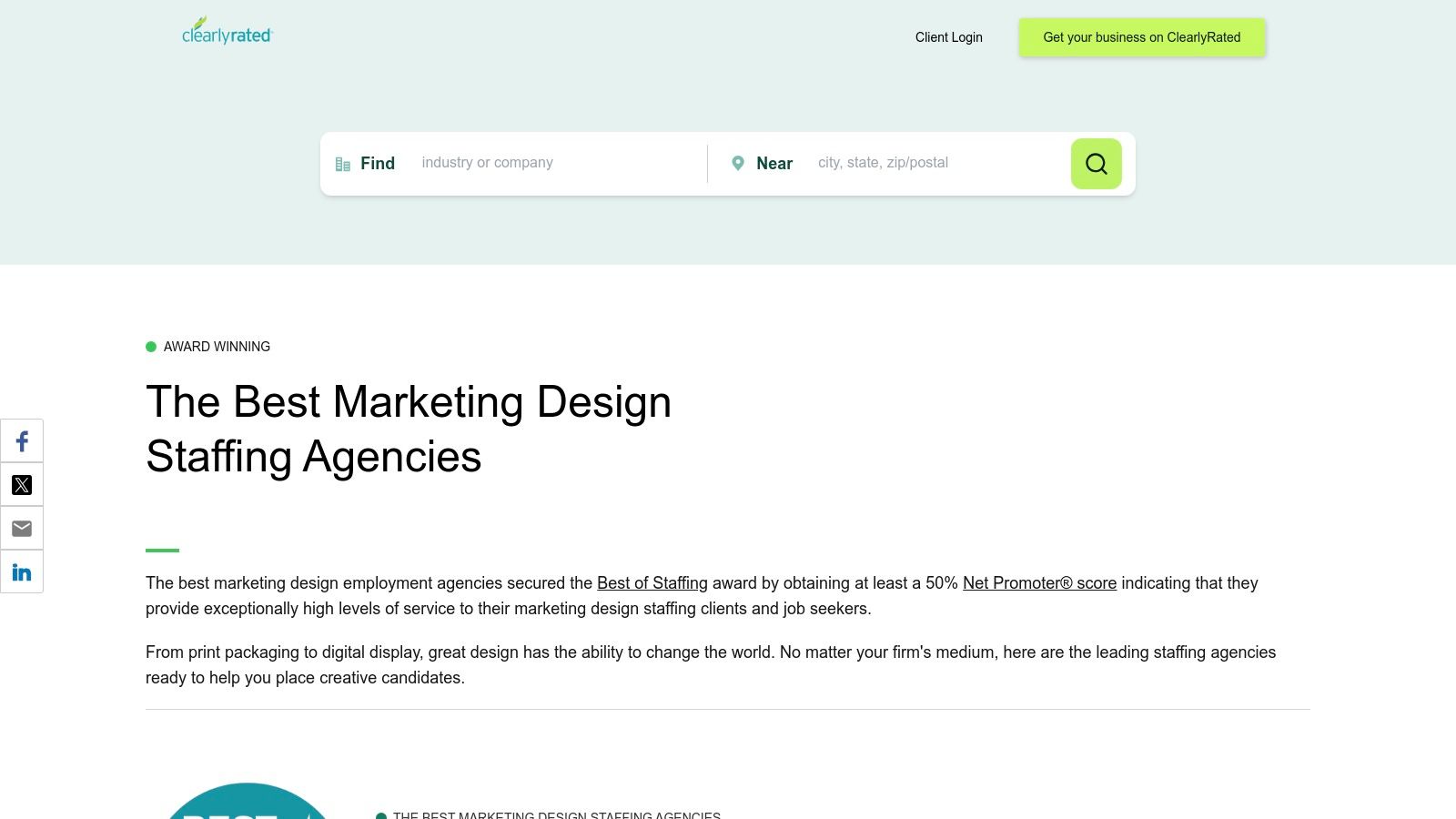Viewport: 1456px width, 819px height.
Task: Open the Net Promoter® score link
Action: coord(1039,583)
